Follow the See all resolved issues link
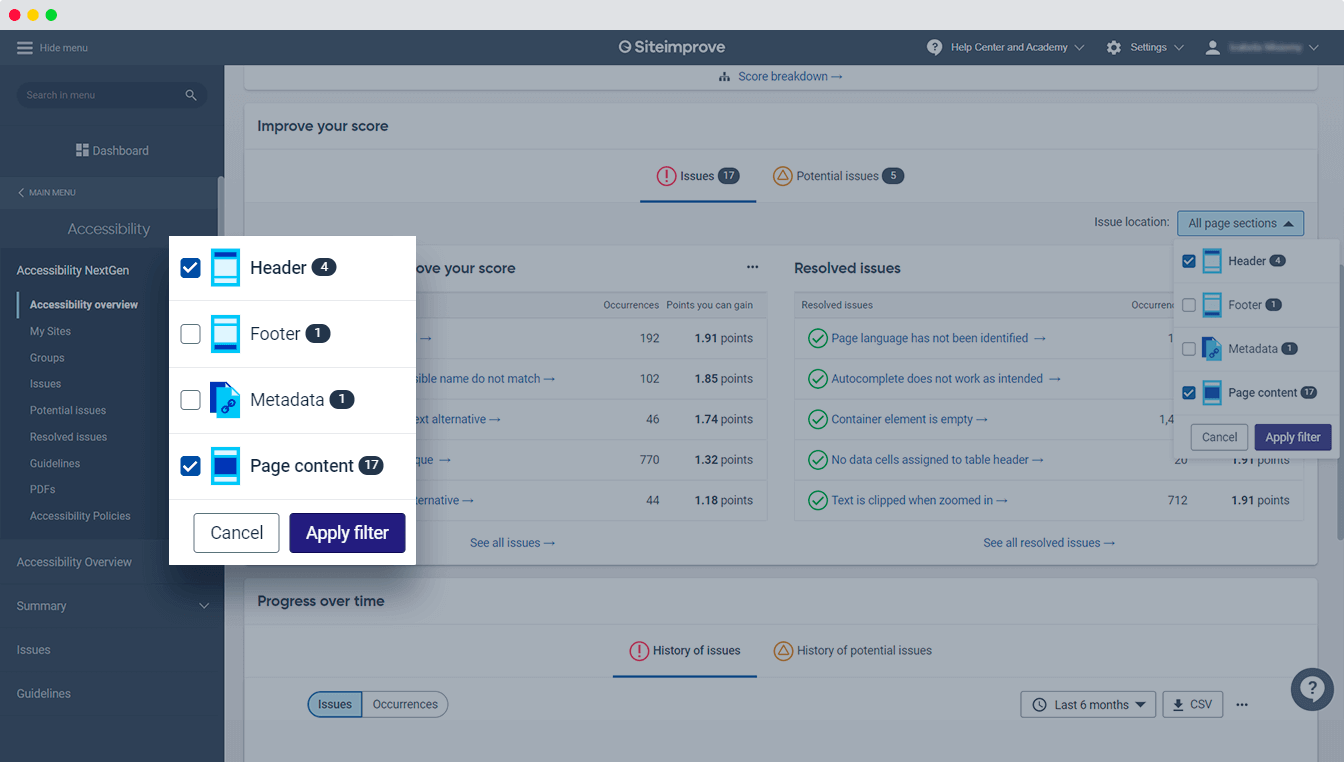 [x=1049, y=543]
